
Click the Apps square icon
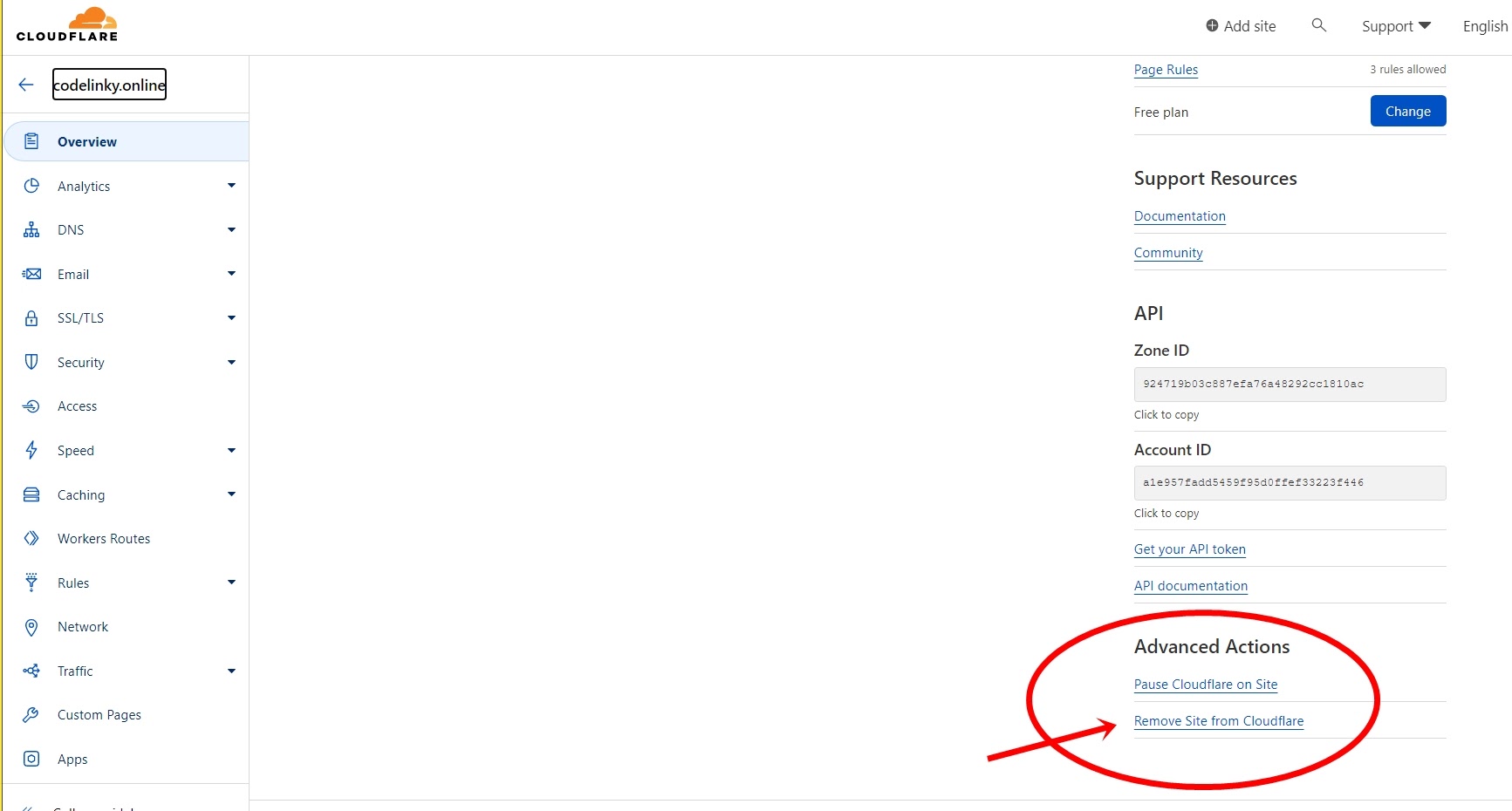(31, 759)
